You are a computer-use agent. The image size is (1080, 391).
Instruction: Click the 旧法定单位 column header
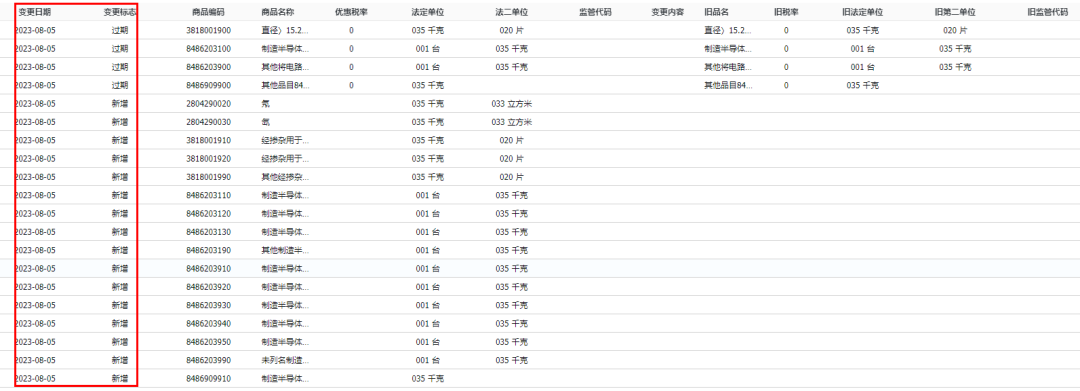(x=862, y=12)
